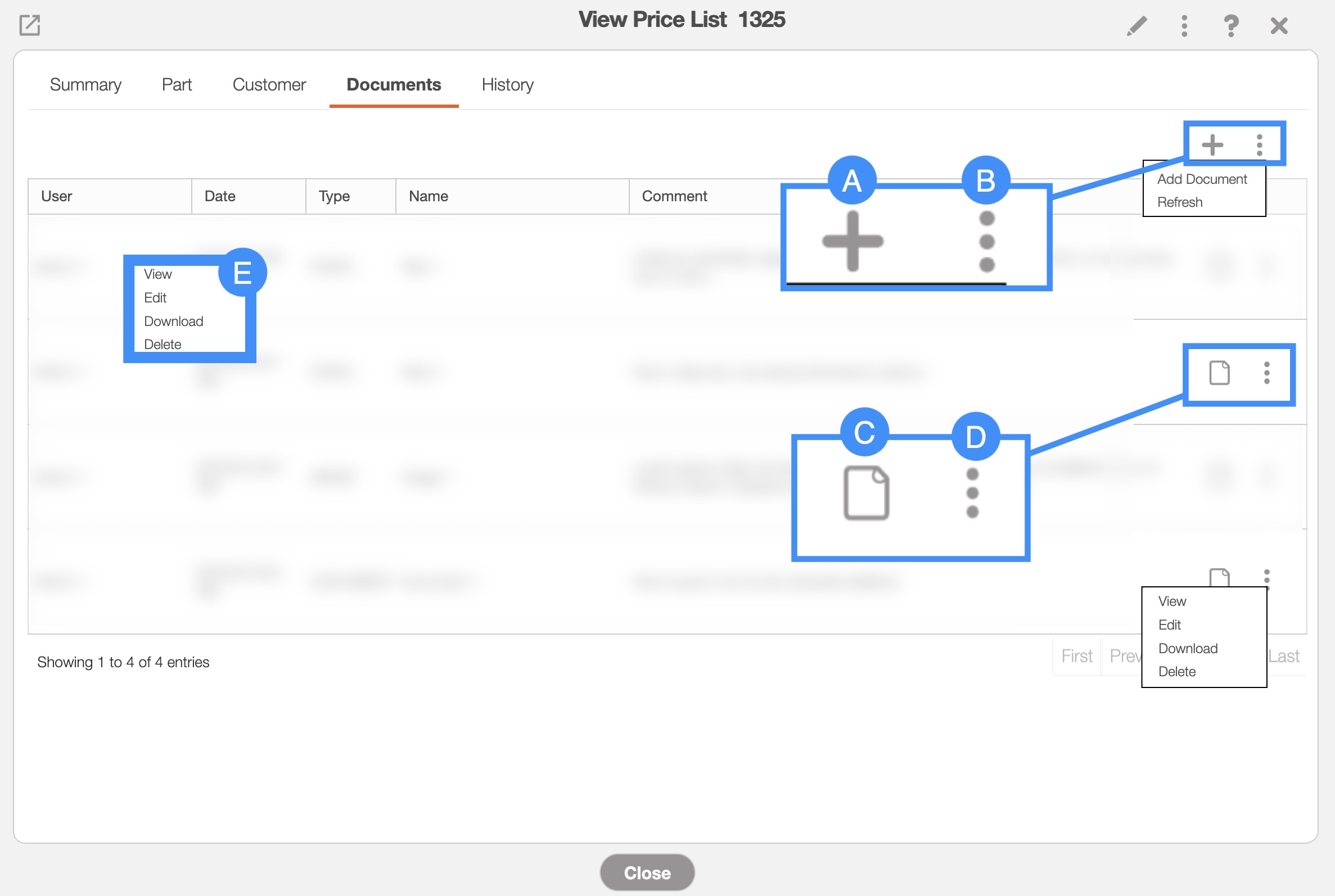Go to the Customer tab
Viewport: 1335px width, 896px height.
[269, 84]
